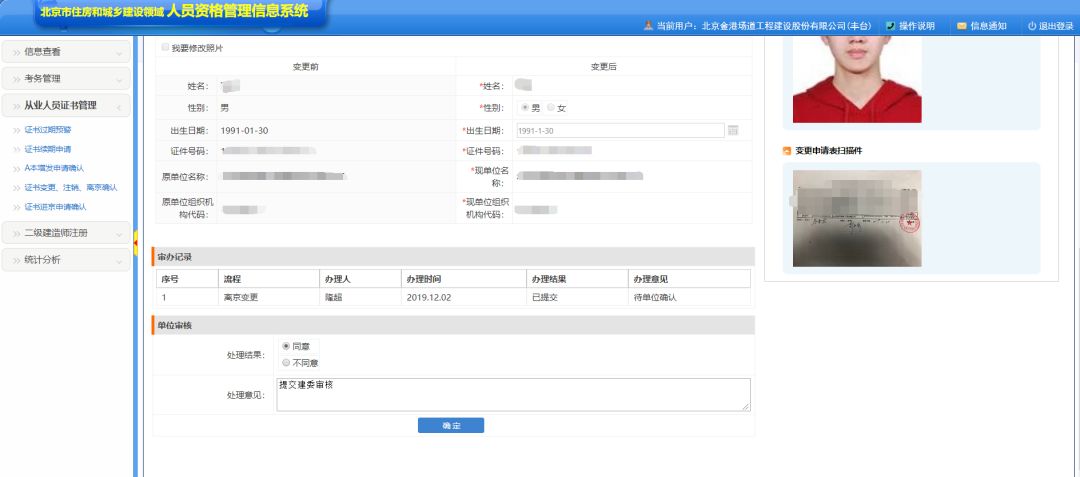Screen dimensions: 1080x477
Task: Expand the 二级建造师注册 section
Action: [66, 233]
